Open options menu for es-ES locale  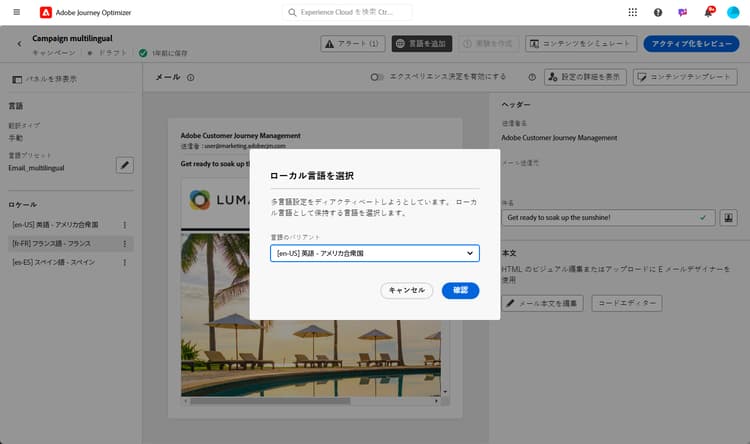tap(124, 263)
